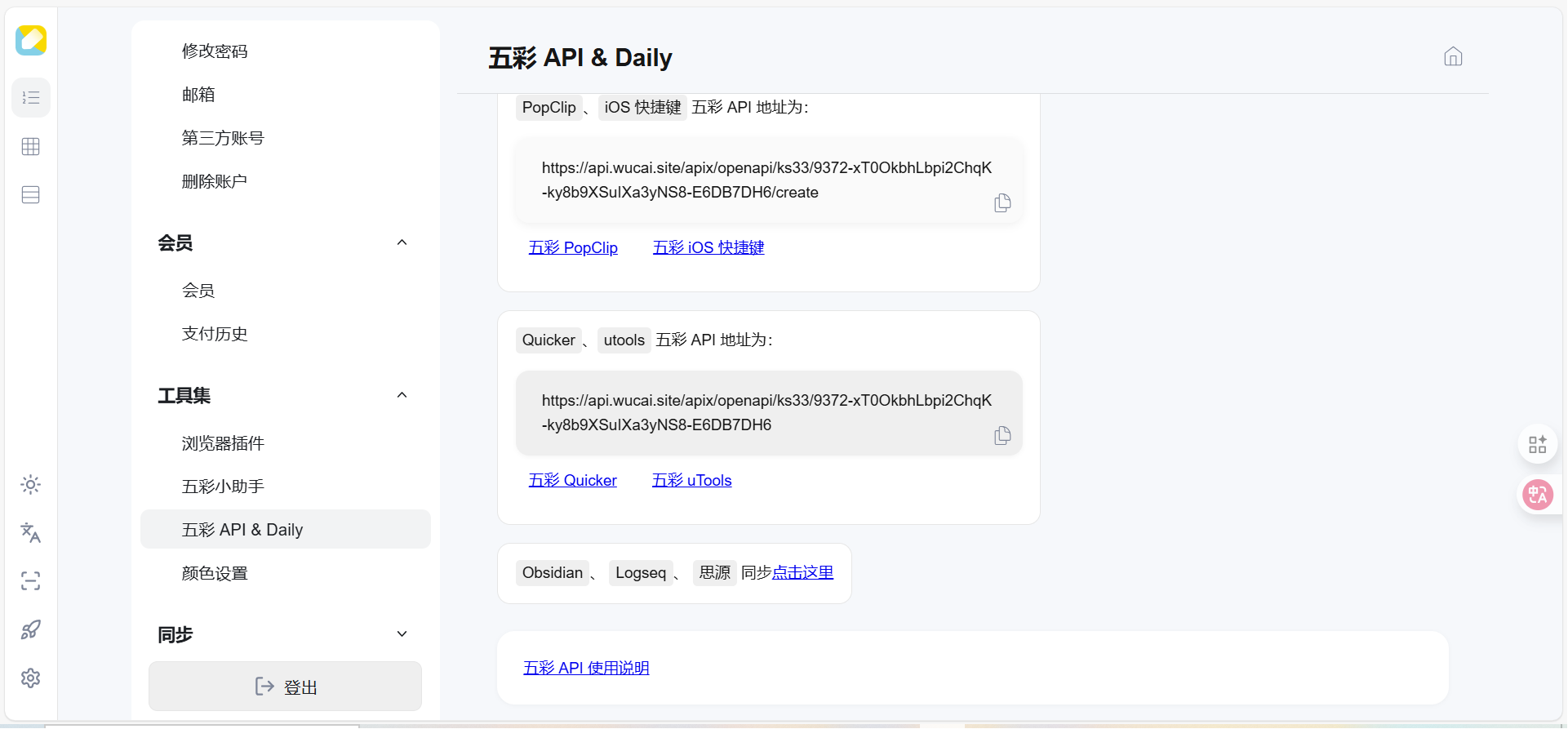Open the rows layout icon in sidebar
This screenshot has height=729, width=1568.
click(x=31, y=195)
